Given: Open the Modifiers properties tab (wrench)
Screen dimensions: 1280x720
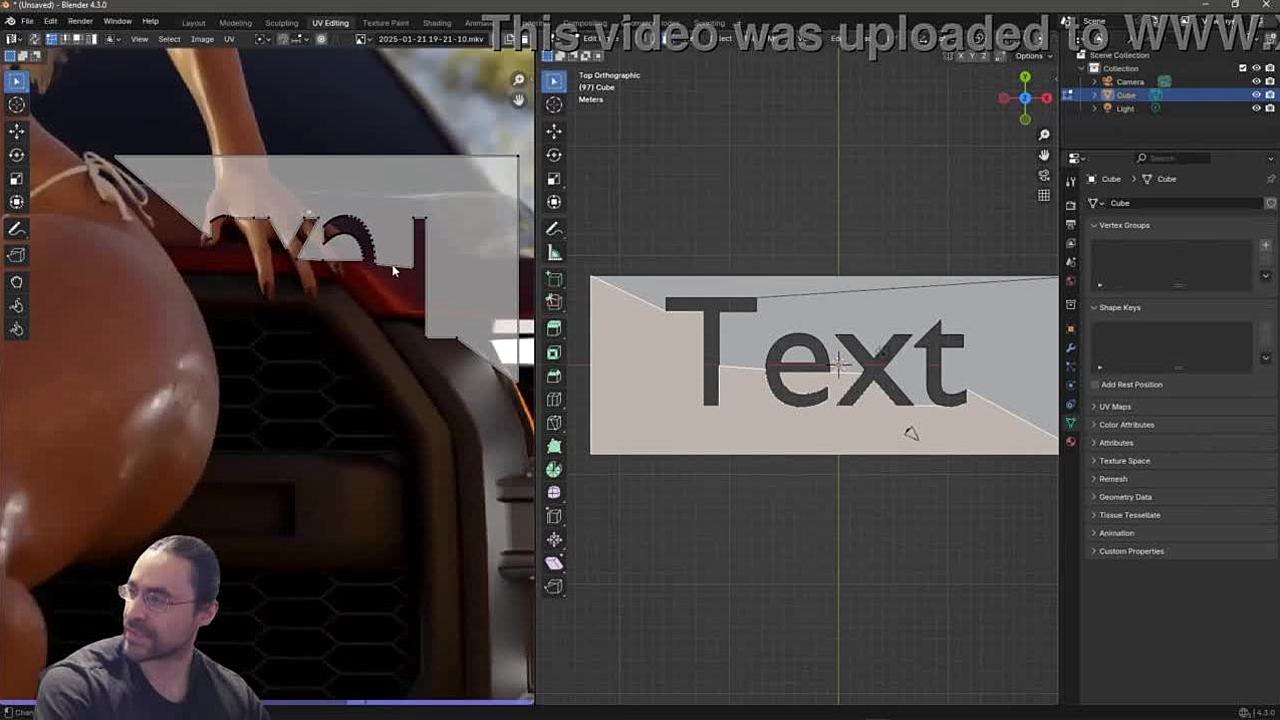Looking at the screenshot, I should tap(1071, 347).
